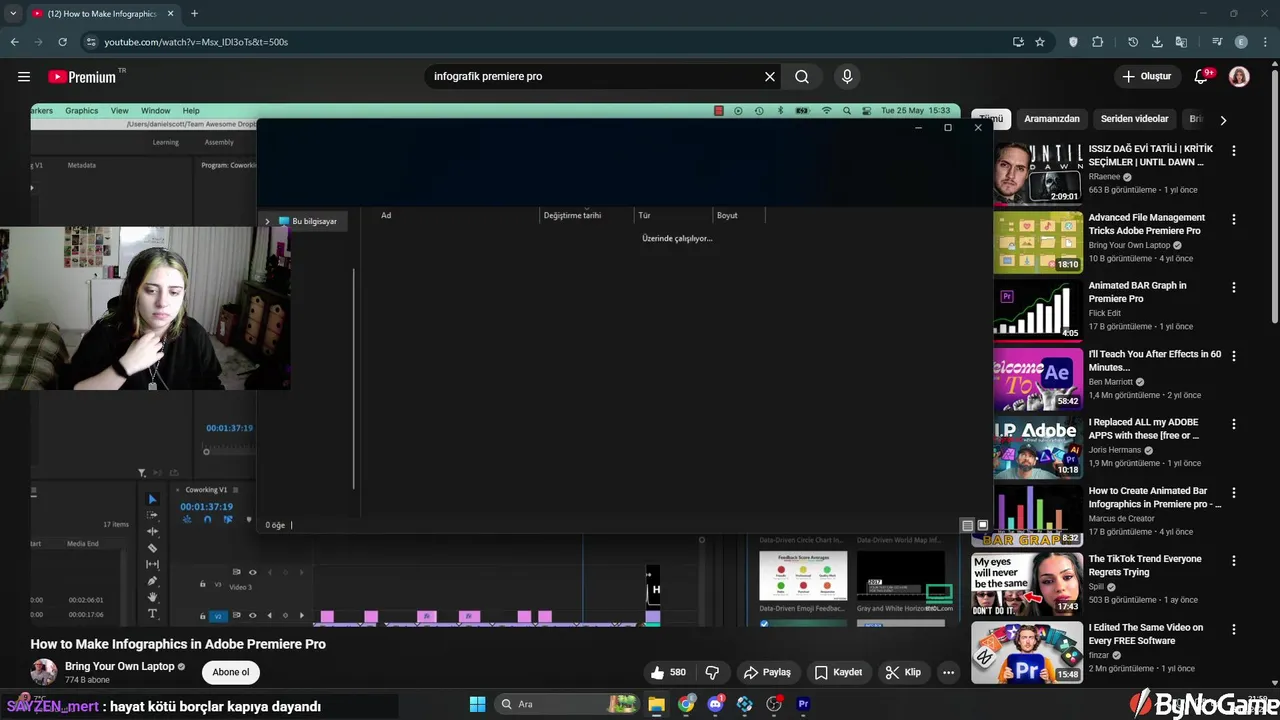The width and height of the screenshot is (1280, 720).
Task: Select the Aramanızdan filter chip
Action: pyautogui.click(x=1052, y=119)
